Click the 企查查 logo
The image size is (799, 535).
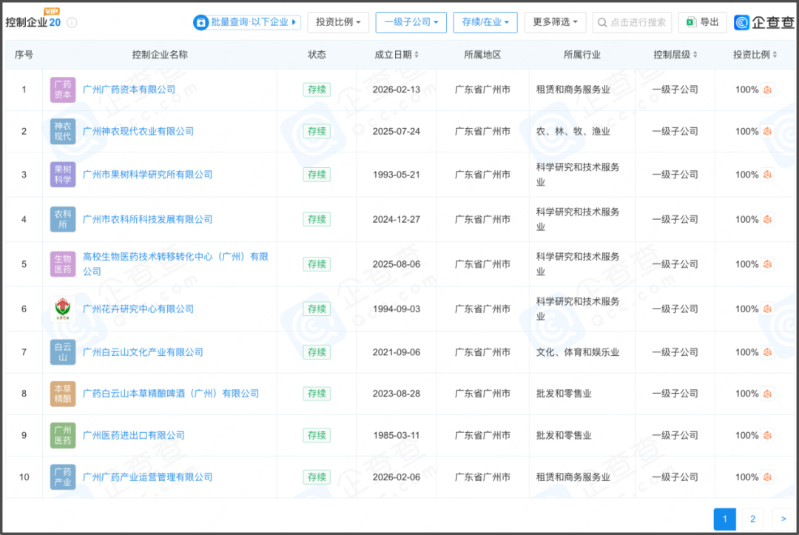tap(764, 22)
